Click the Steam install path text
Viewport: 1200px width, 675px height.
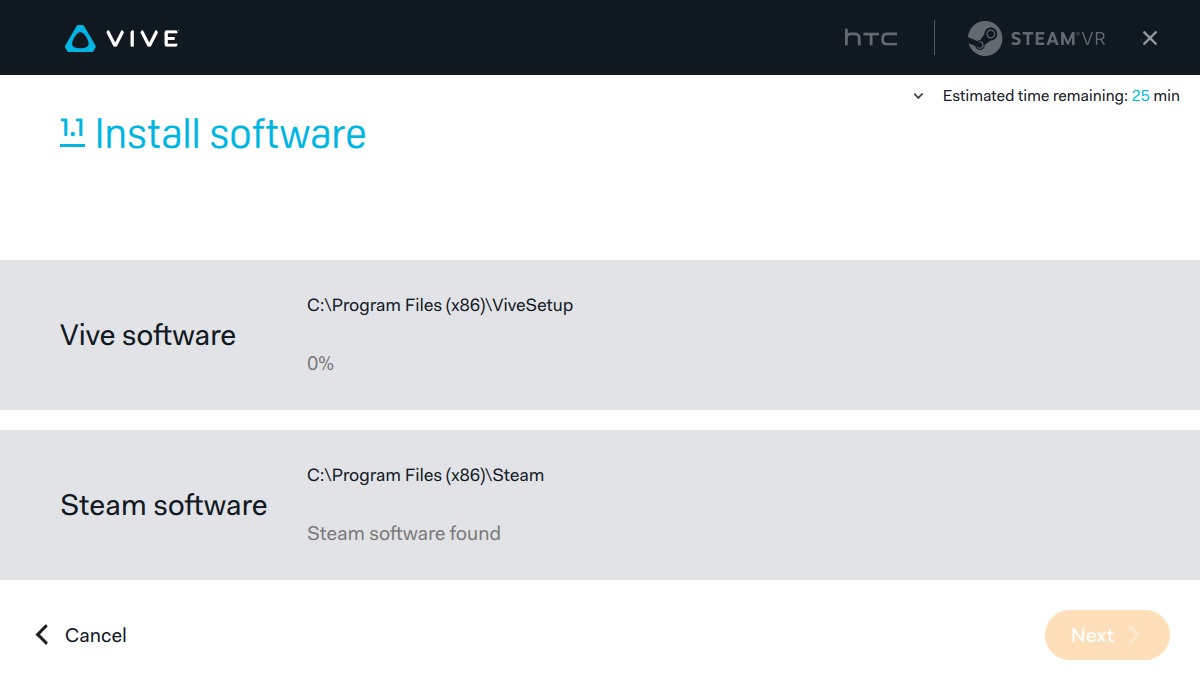425,475
